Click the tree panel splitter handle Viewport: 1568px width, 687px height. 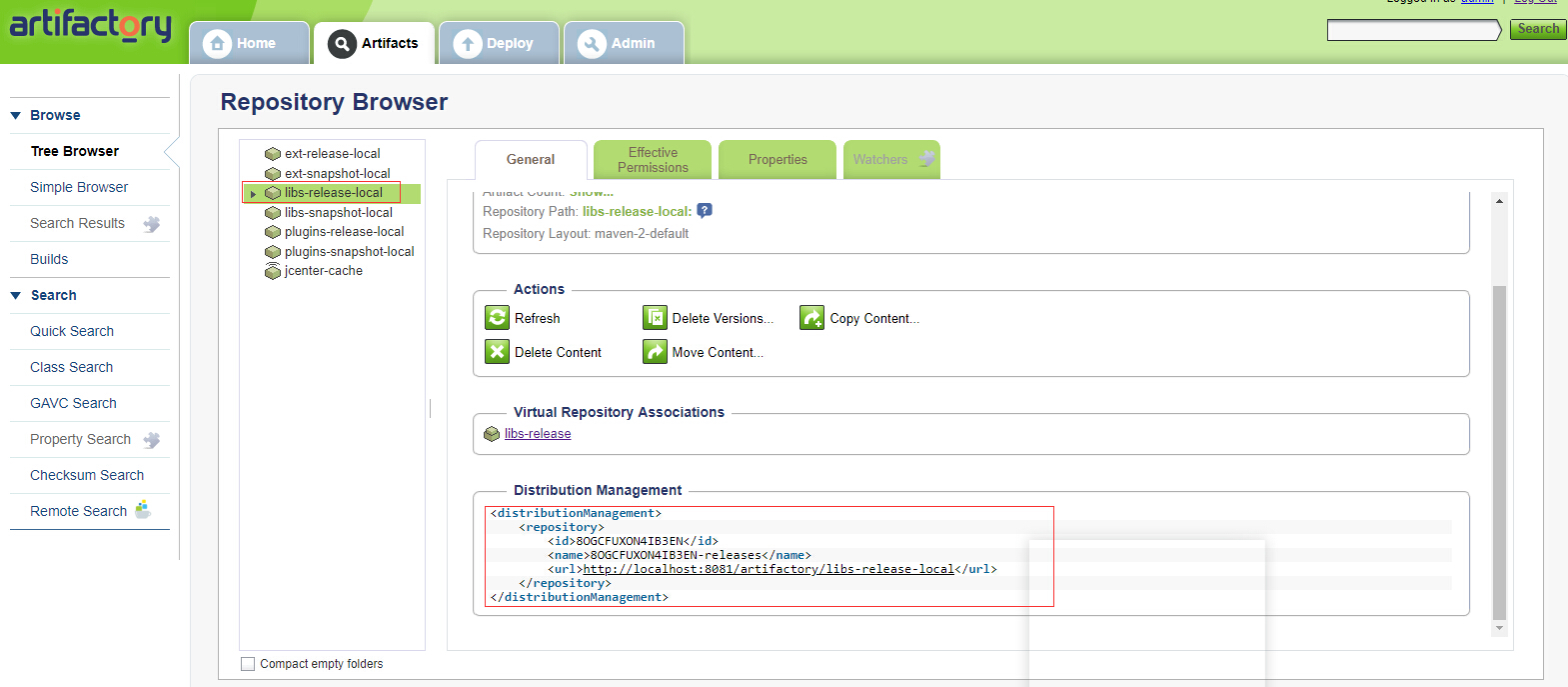[431, 408]
